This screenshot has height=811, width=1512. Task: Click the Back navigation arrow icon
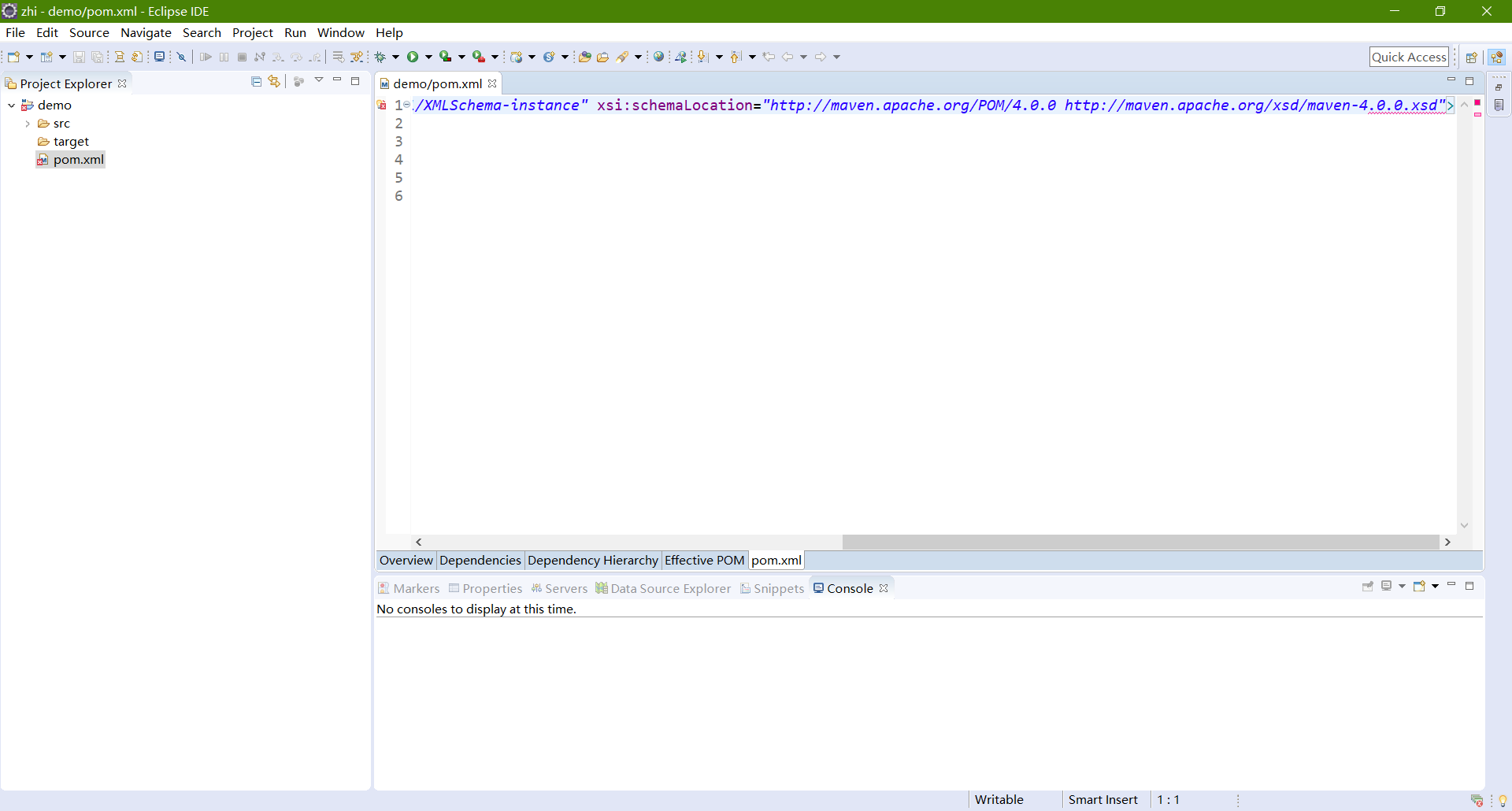787,57
